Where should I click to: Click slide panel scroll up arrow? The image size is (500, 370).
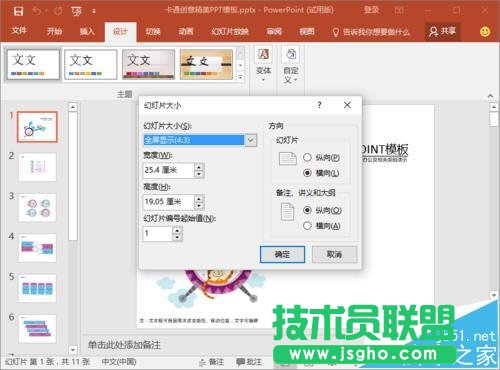(x=73, y=107)
